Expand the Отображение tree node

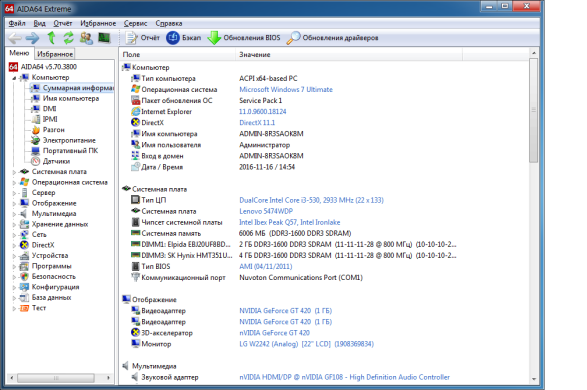coord(14,204)
